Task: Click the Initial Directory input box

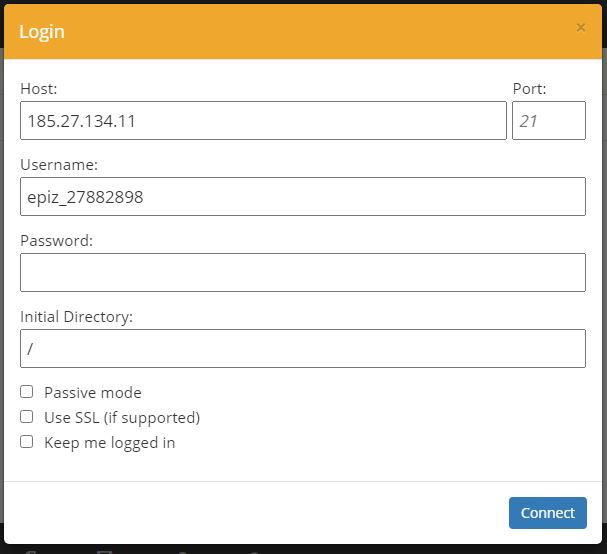Action: click(302, 349)
